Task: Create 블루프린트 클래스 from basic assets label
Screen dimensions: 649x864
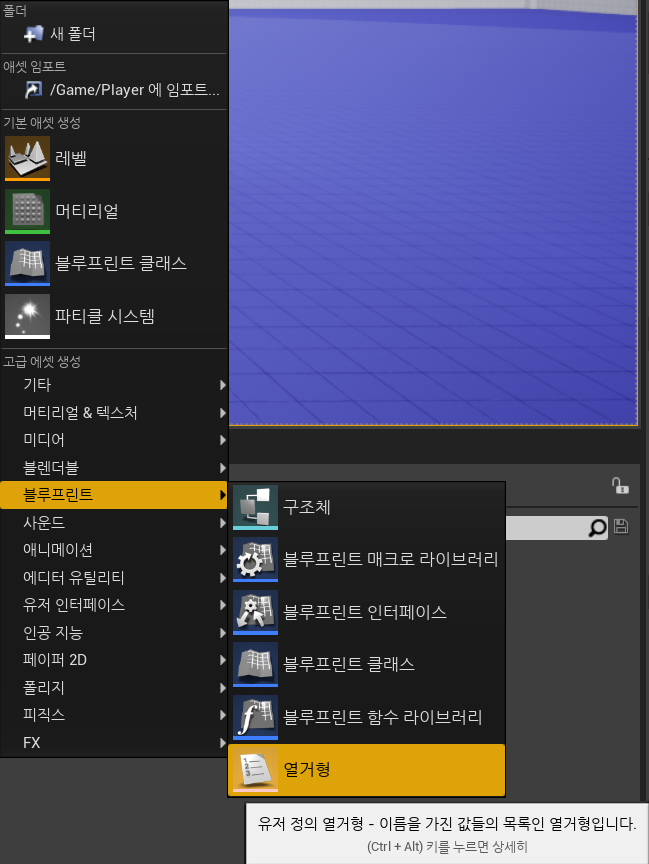Action: pos(121,263)
